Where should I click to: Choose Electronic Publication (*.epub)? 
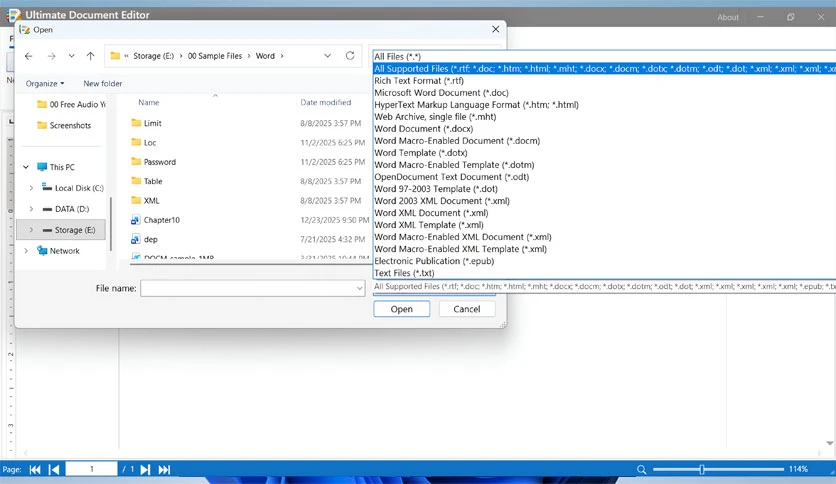[605, 261]
